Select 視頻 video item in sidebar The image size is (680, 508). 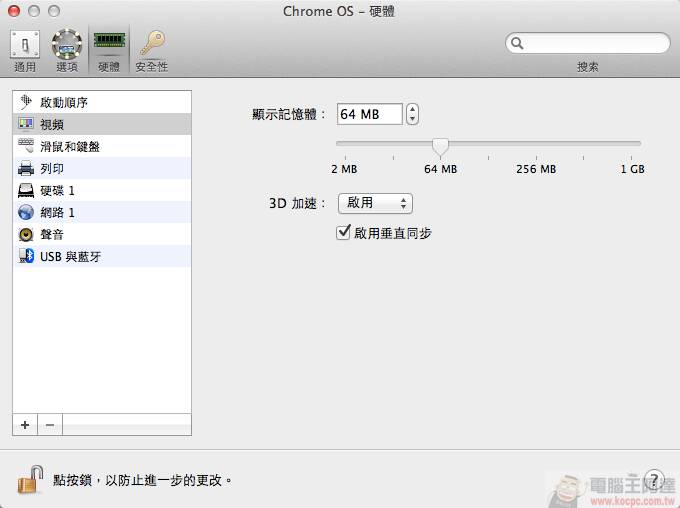click(102, 124)
